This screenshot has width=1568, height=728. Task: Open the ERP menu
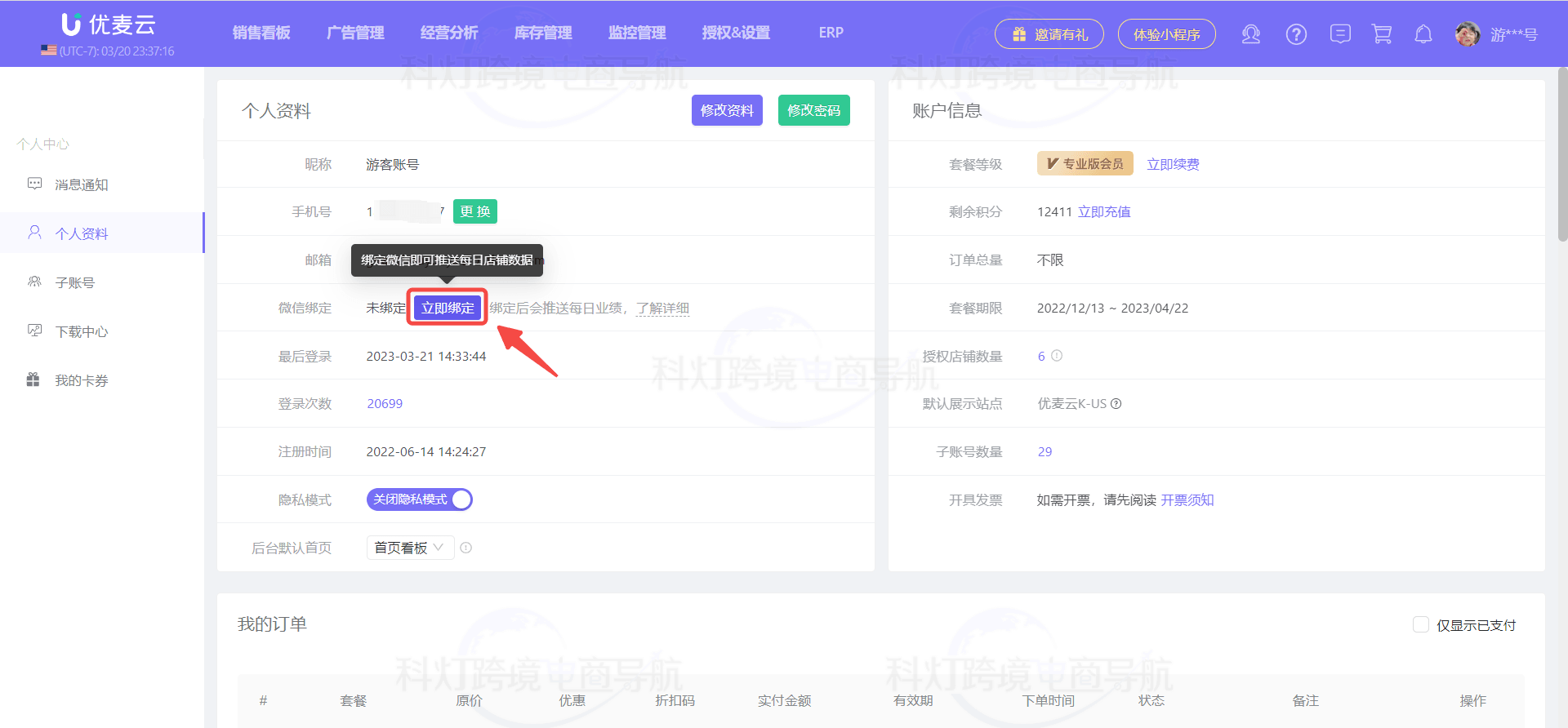831,33
